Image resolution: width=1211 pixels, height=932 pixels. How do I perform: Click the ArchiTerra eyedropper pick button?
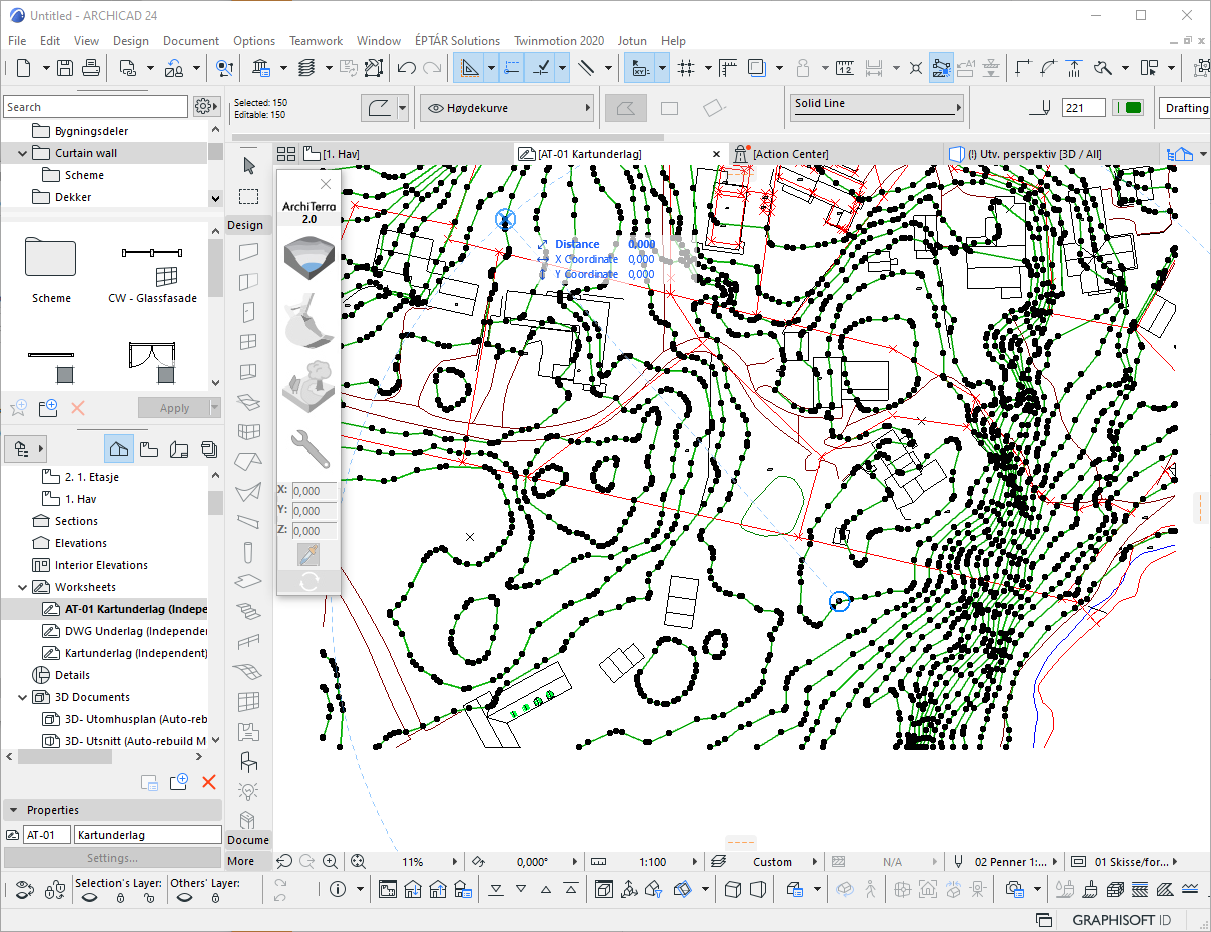(x=309, y=556)
